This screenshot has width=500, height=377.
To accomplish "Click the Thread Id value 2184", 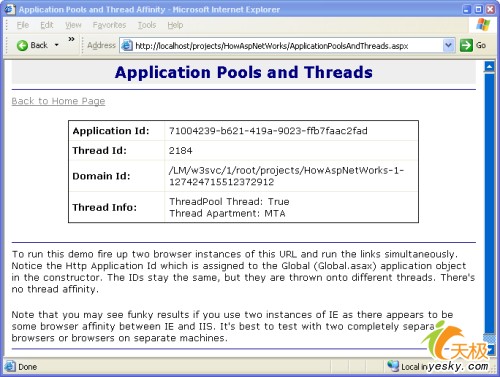I will coord(180,151).
